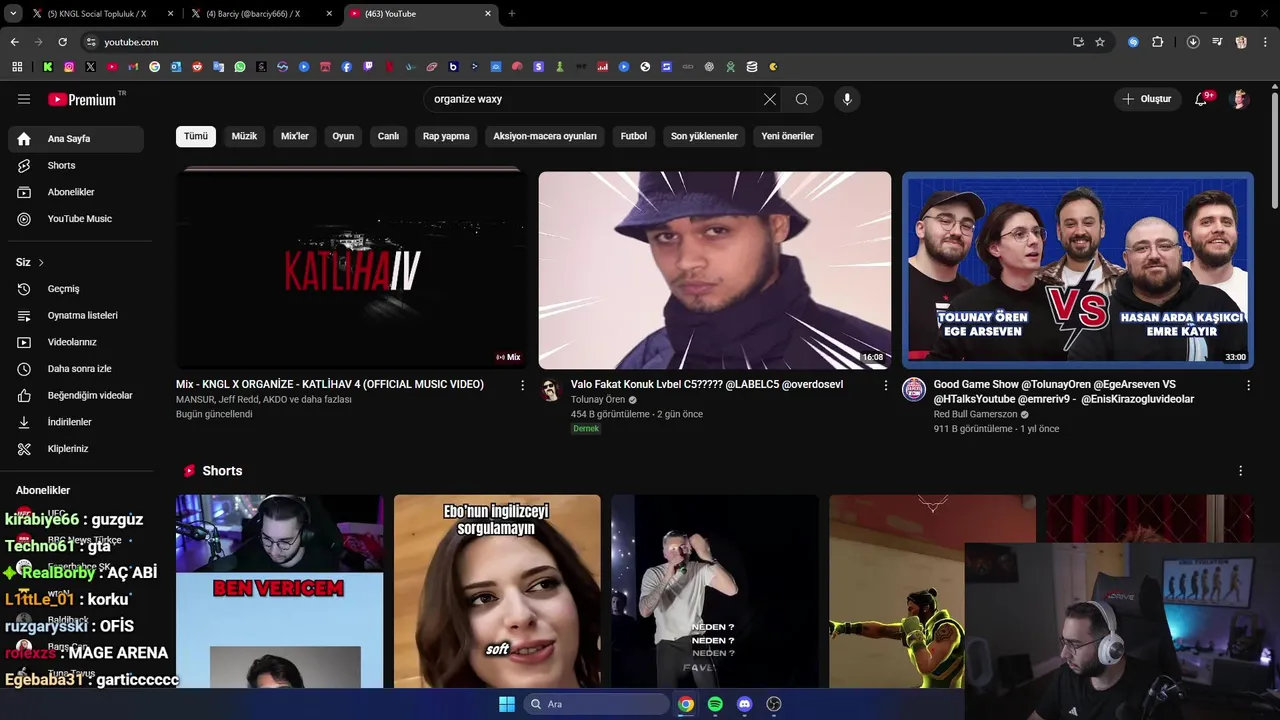Open Abonelikler in the sidebar
This screenshot has height=720, width=1280.
[x=76, y=192]
